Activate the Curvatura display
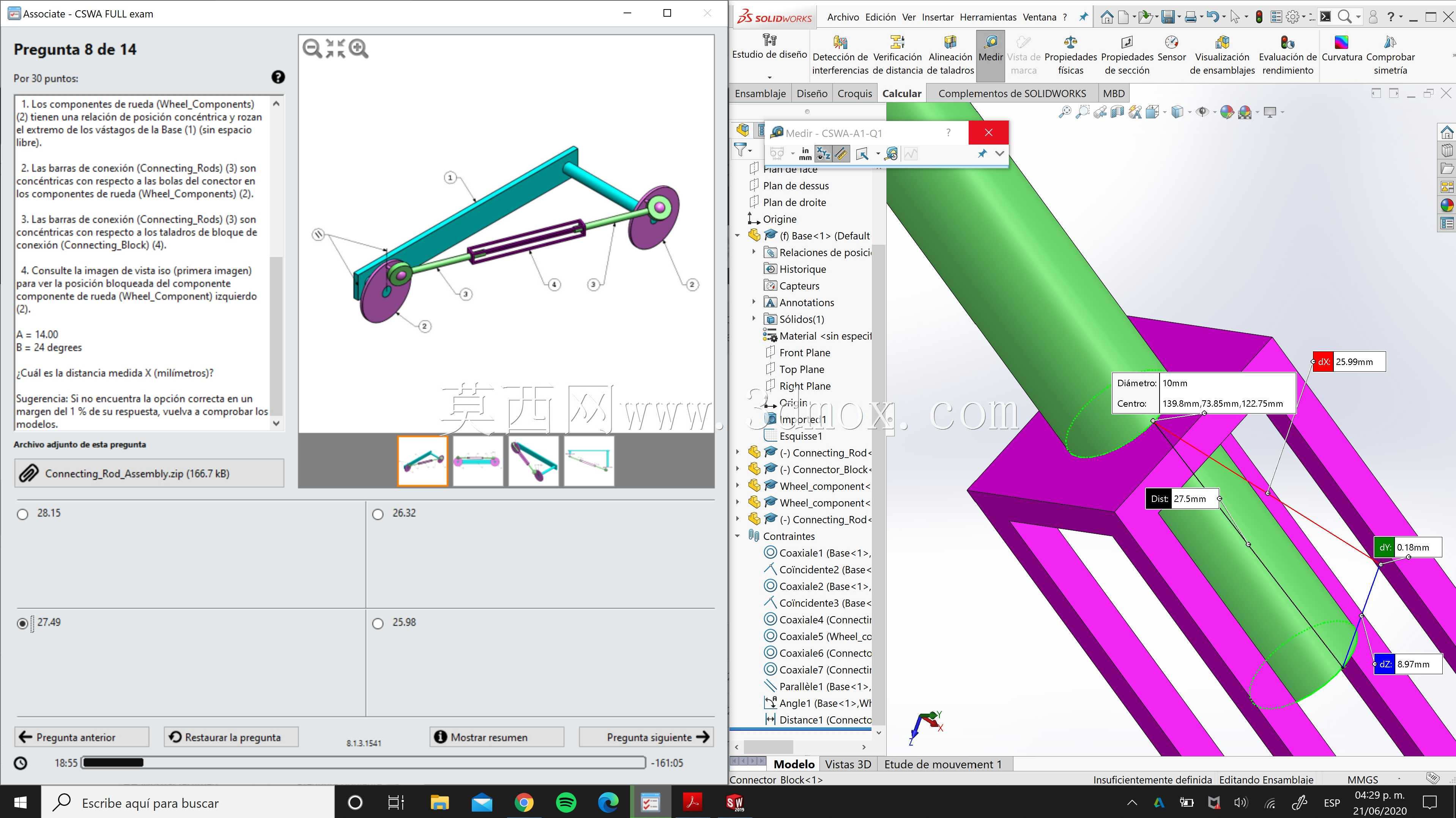This screenshot has height=818, width=1456. [1342, 49]
